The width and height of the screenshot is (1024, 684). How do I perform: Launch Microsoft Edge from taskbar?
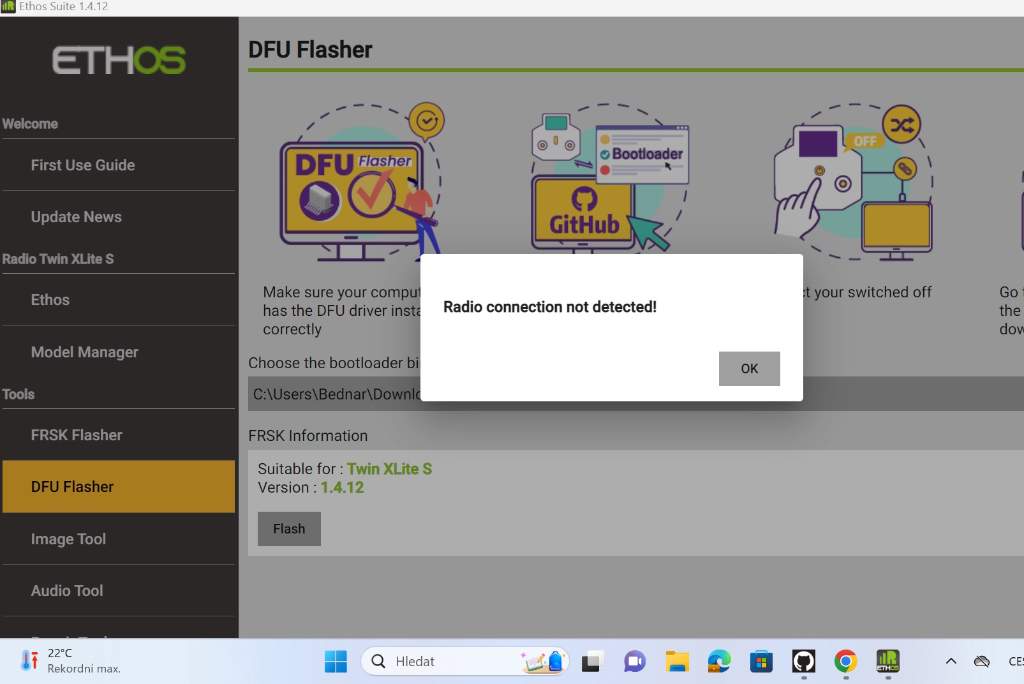[x=720, y=661]
